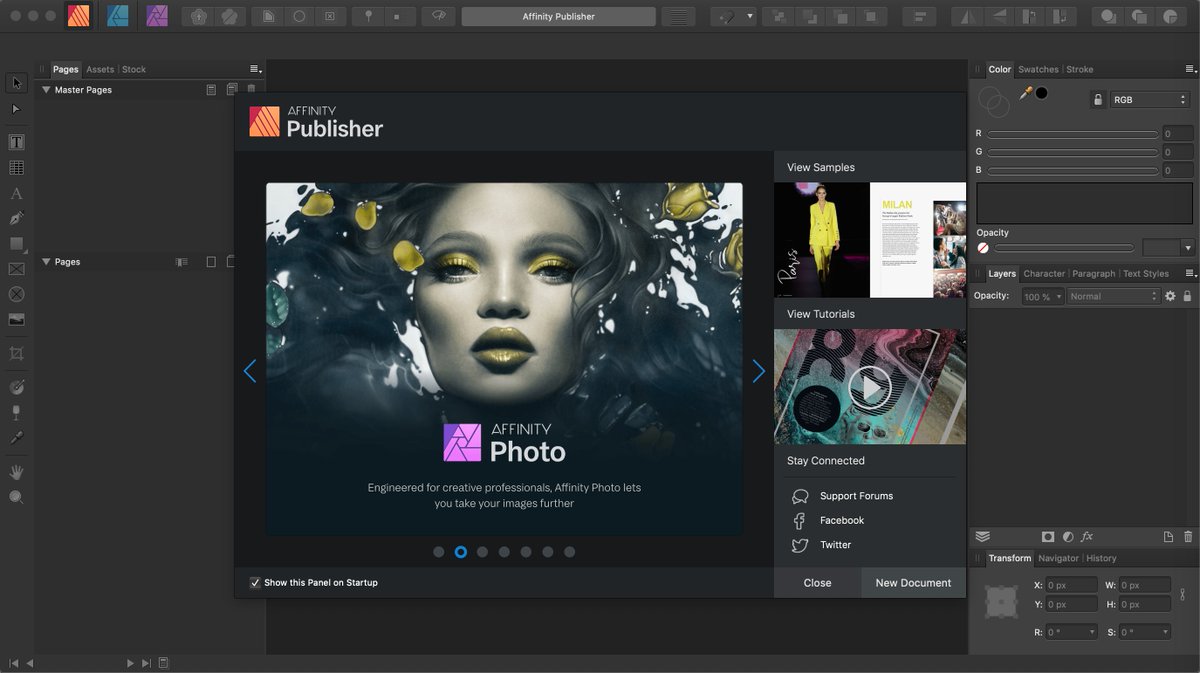Viewport: 1200px width, 673px height.
Task: Switch to the Swatches tab
Action: [1038, 69]
